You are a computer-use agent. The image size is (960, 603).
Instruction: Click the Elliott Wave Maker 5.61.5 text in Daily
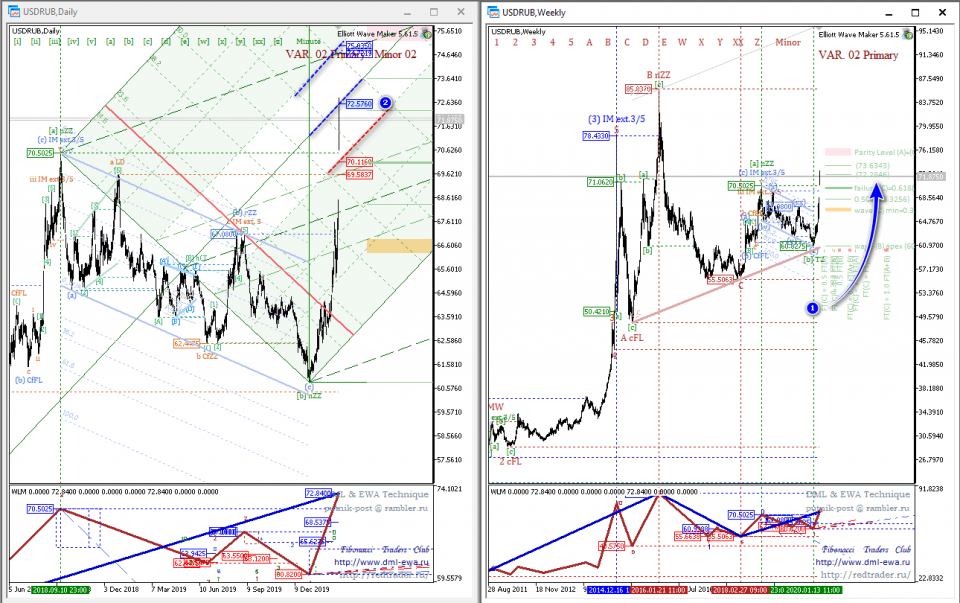coord(378,34)
